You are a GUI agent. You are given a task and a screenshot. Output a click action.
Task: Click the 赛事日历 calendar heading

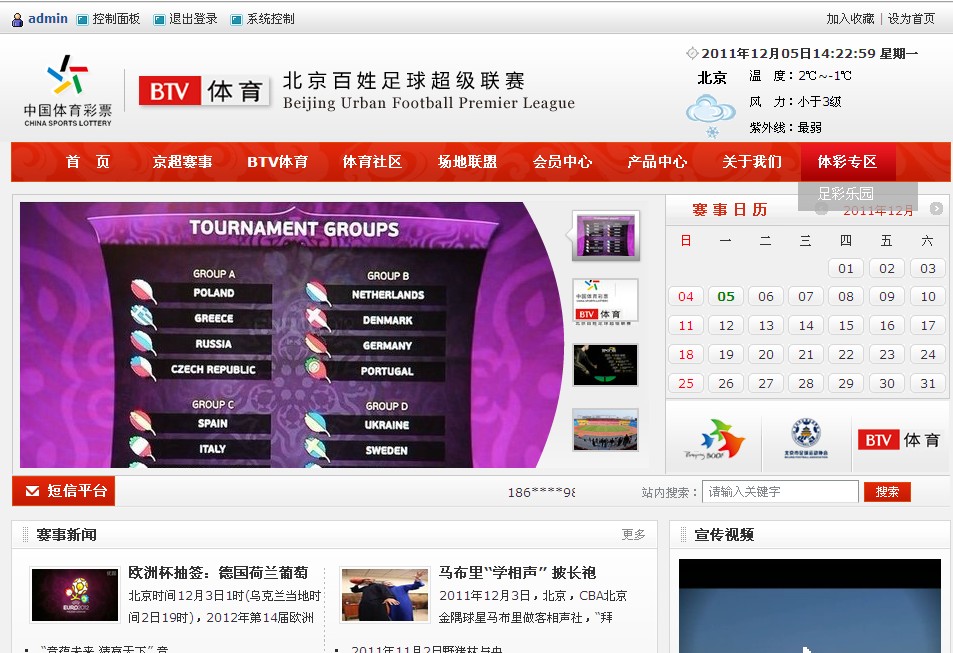pos(729,210)
